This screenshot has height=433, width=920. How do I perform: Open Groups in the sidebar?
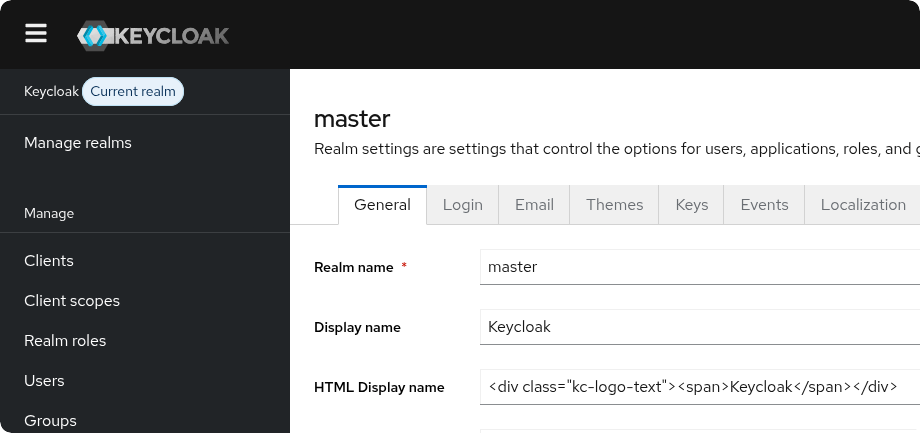[x=50, y=421]
